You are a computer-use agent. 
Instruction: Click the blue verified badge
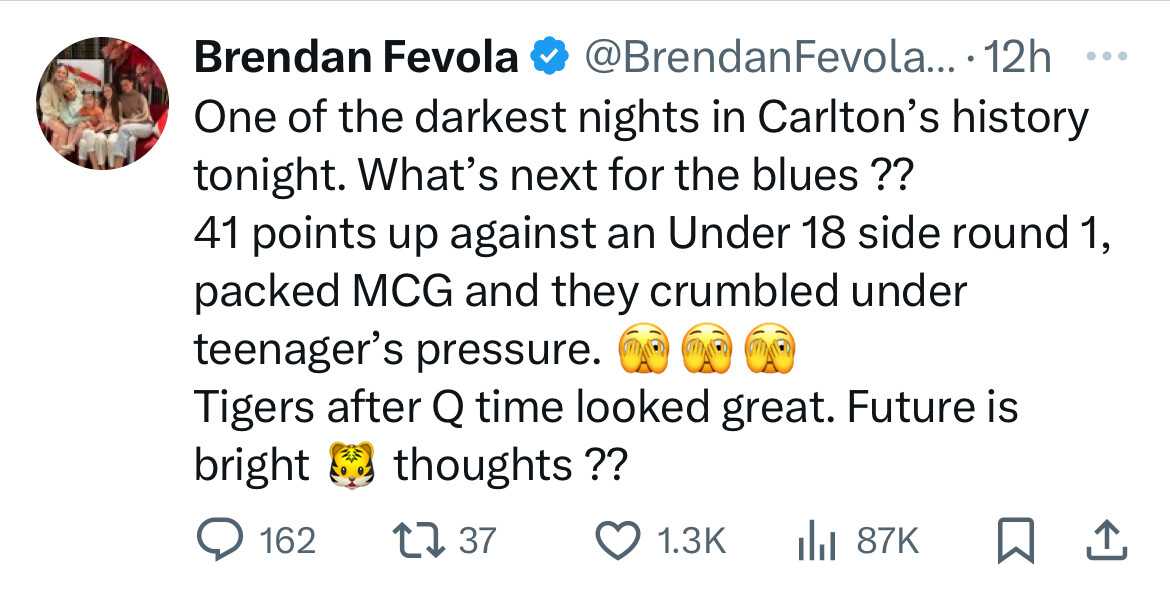pos(549,57)
